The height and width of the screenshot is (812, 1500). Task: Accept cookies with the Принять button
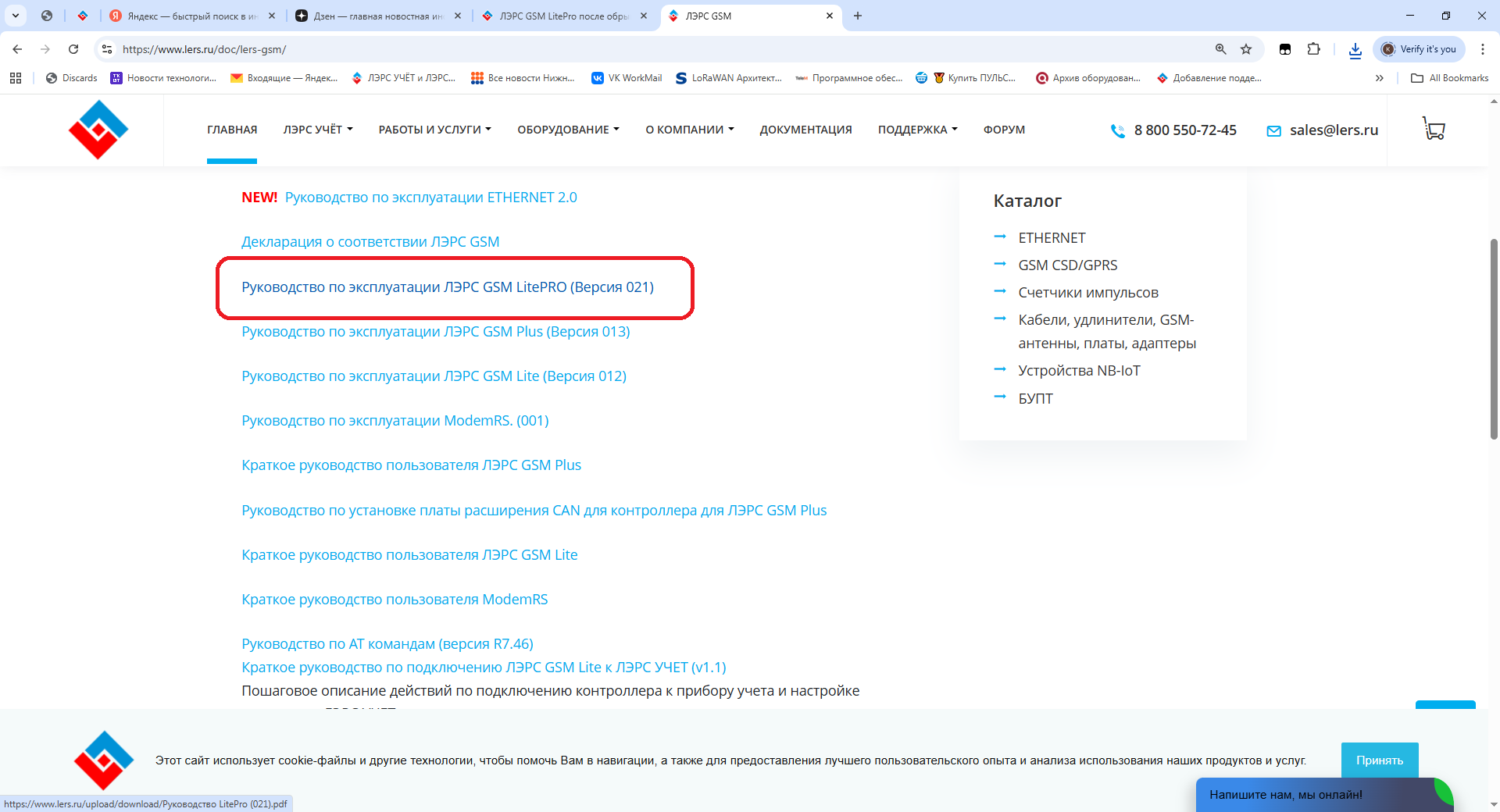click(x=1379, y=760)
